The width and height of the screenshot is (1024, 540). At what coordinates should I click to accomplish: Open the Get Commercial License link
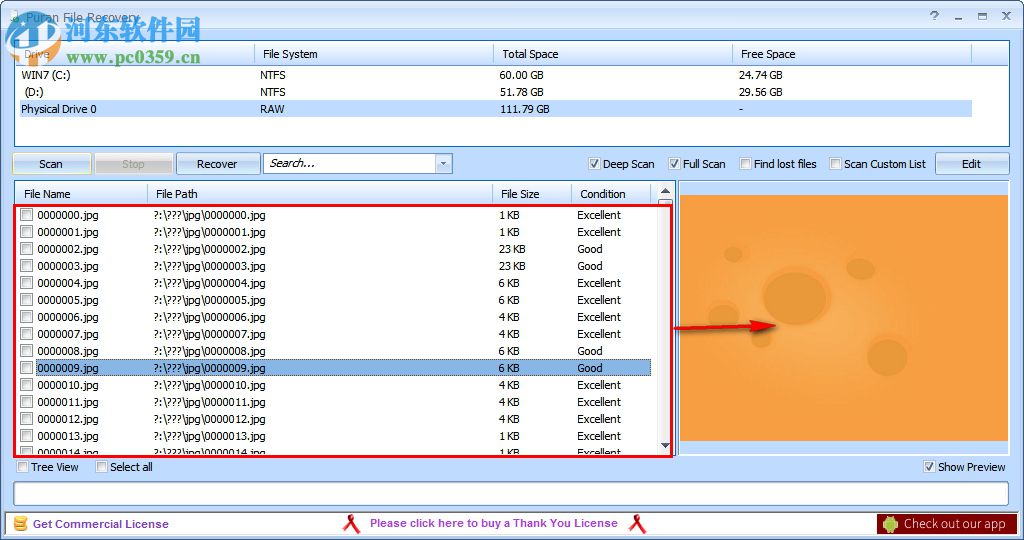101,524
